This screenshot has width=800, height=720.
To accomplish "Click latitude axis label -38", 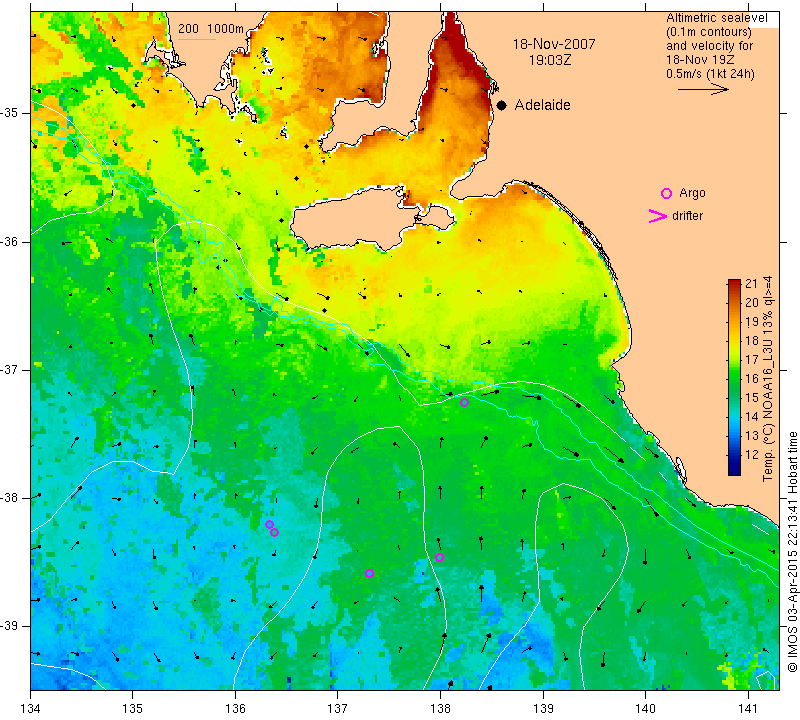I will [10, 498].
